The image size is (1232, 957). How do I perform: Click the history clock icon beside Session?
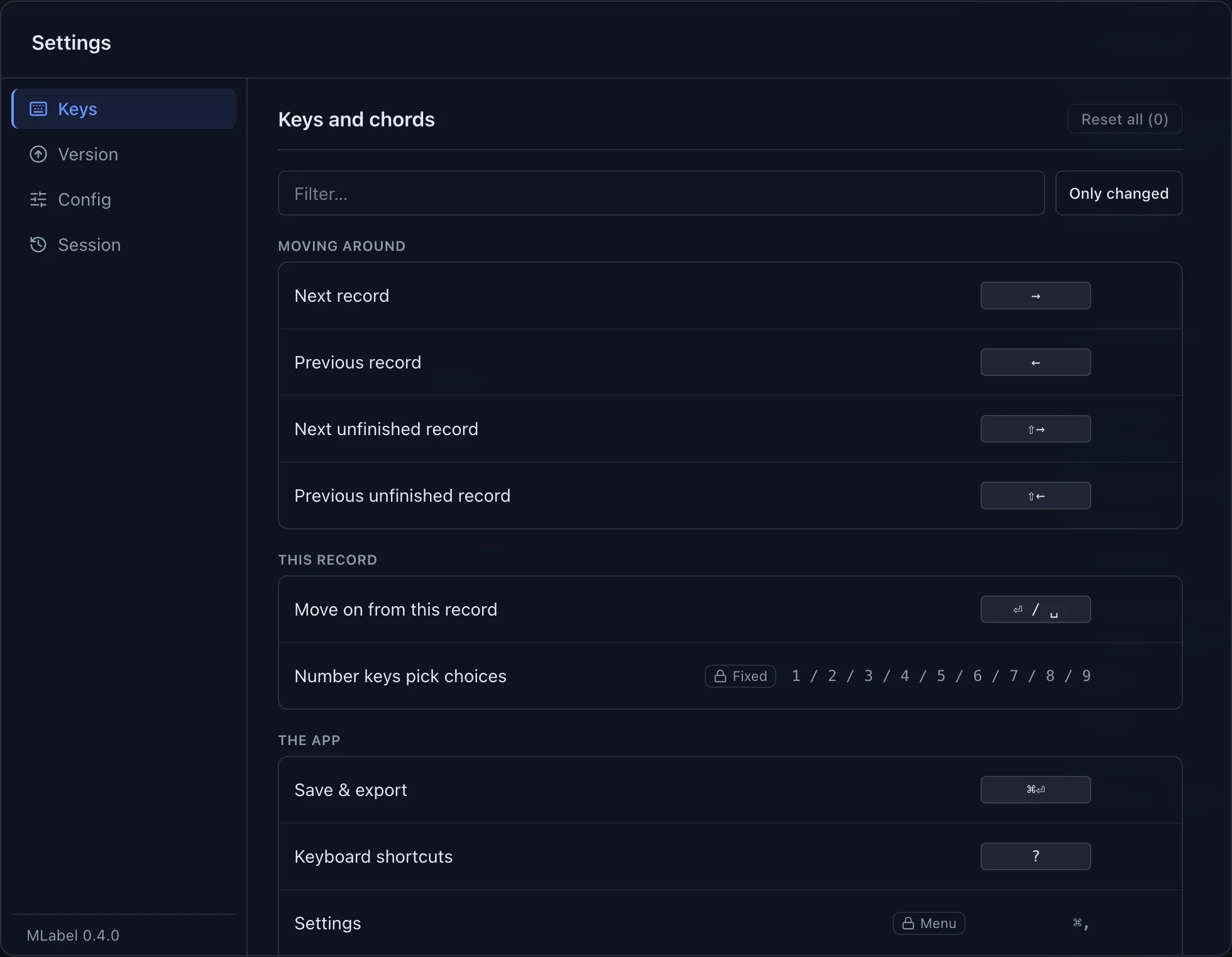pos(38,245)
